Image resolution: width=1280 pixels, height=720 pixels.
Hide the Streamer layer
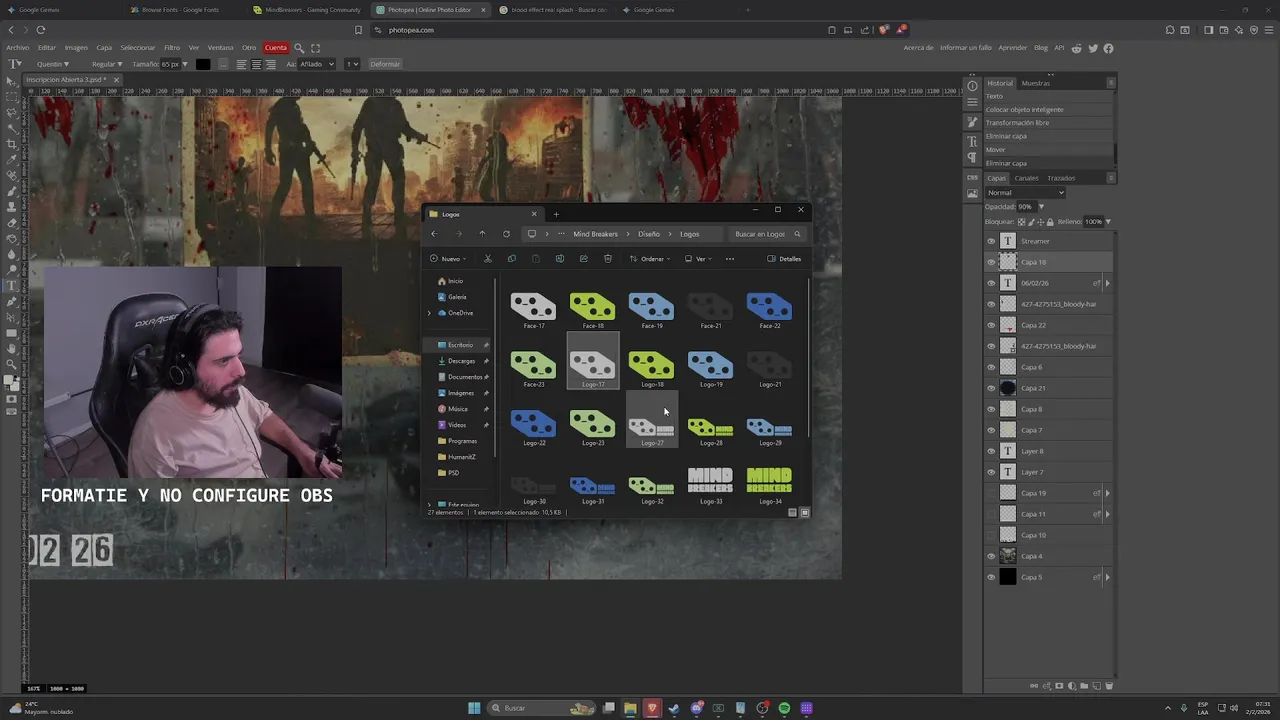[991, 241]
